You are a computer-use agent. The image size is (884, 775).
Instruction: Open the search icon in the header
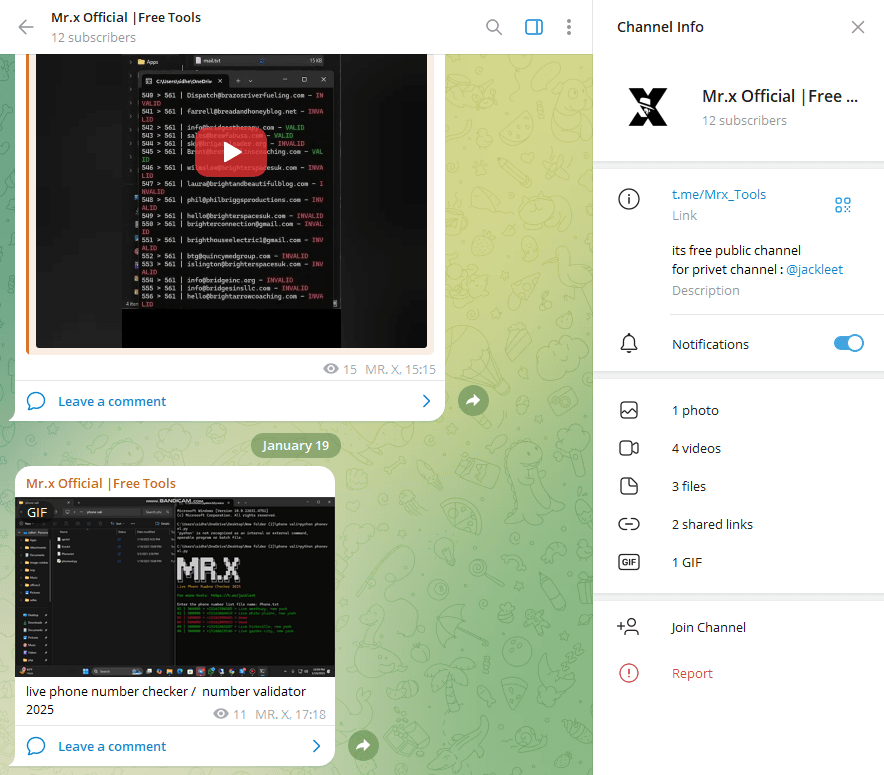[494, 27]
